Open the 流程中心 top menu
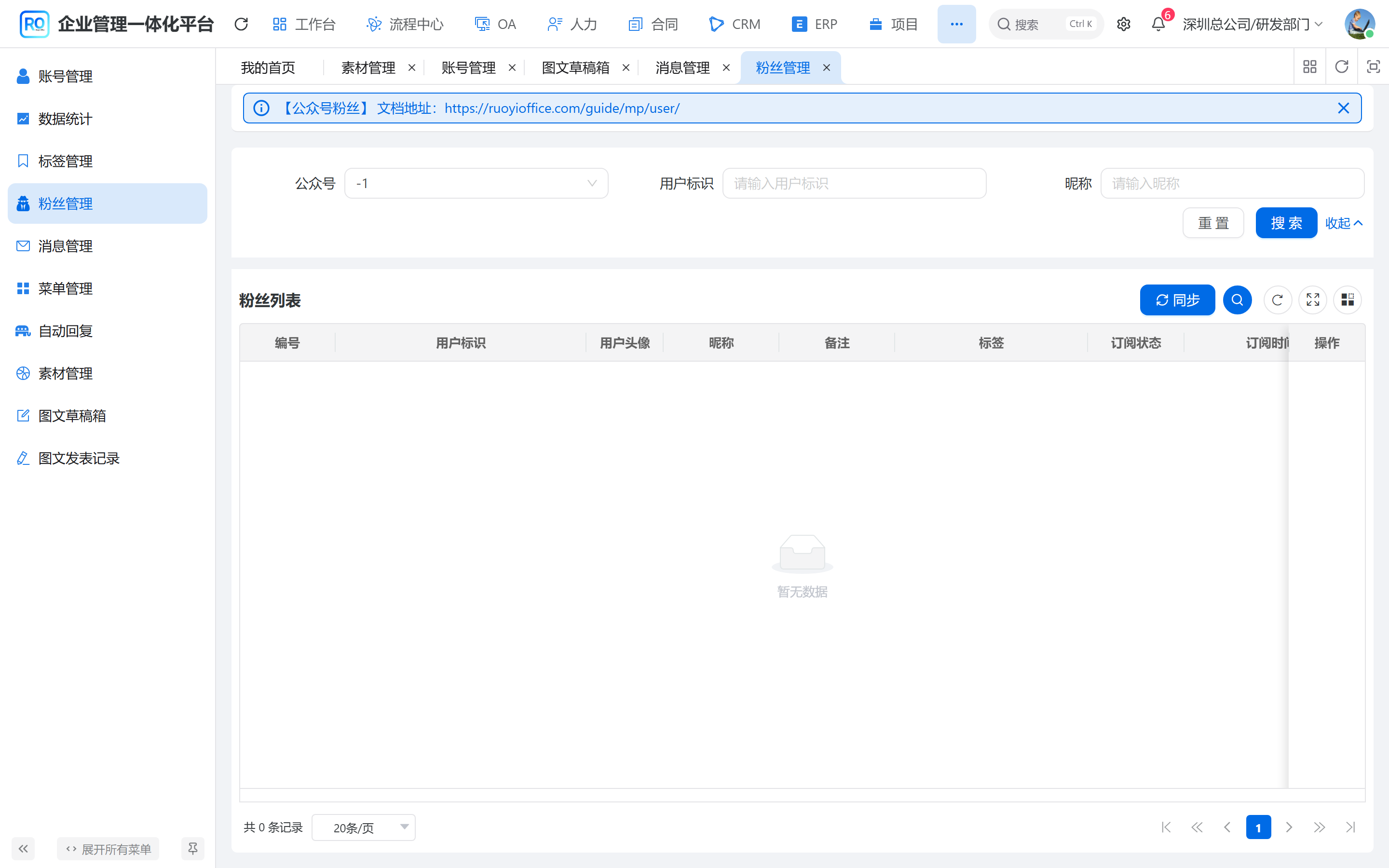This screenshot has width=1389, height=868. click(x=405, y=24)
